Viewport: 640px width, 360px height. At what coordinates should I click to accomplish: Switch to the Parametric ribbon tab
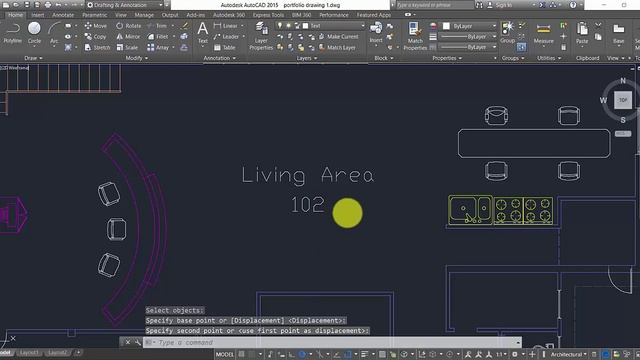coord(94,15)
